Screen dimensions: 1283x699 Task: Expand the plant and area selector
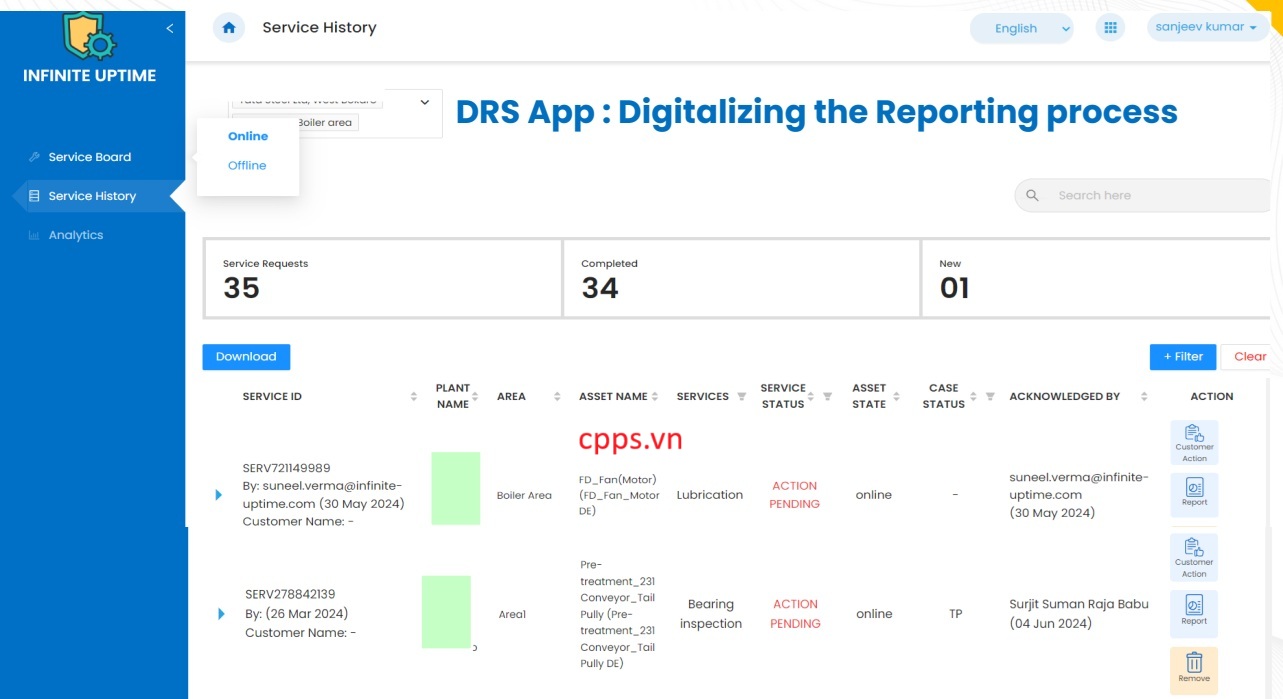tap(424, 102)
